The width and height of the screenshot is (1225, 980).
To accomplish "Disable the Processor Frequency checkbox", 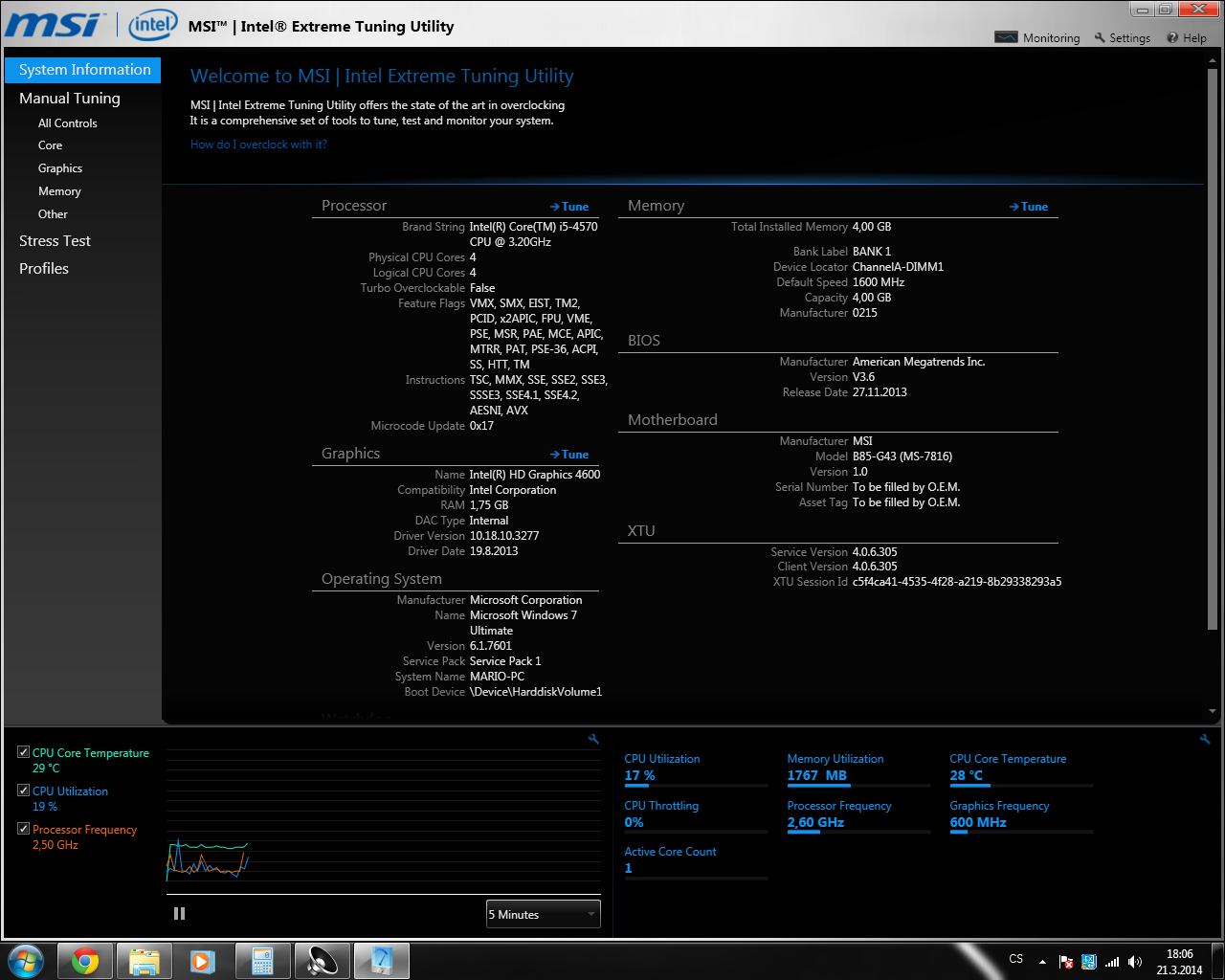I will 24,829.
